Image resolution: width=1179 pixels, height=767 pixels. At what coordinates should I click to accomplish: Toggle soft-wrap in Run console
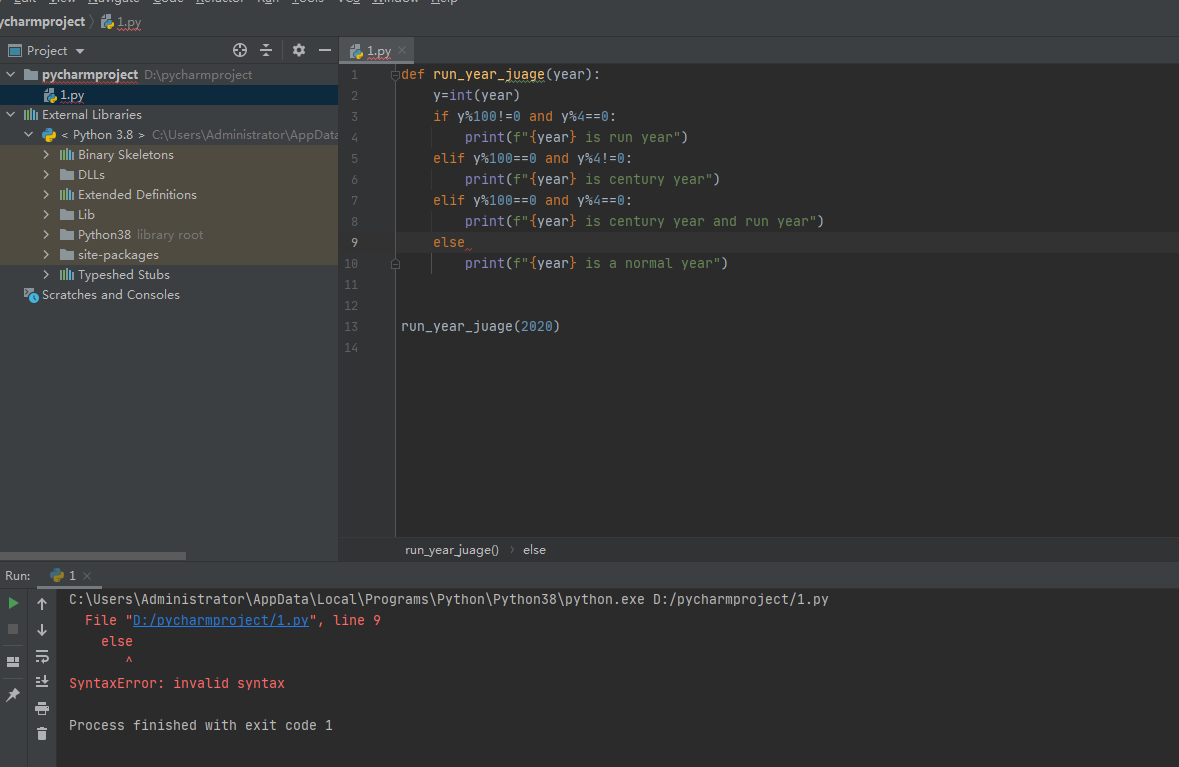click(42, 656)
